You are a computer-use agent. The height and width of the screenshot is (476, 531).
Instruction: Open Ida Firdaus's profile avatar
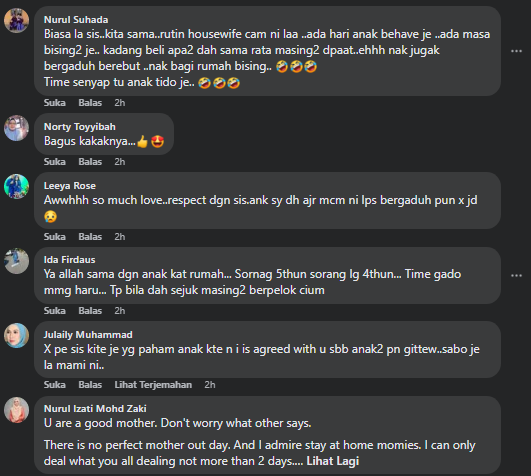coord(16,261)
